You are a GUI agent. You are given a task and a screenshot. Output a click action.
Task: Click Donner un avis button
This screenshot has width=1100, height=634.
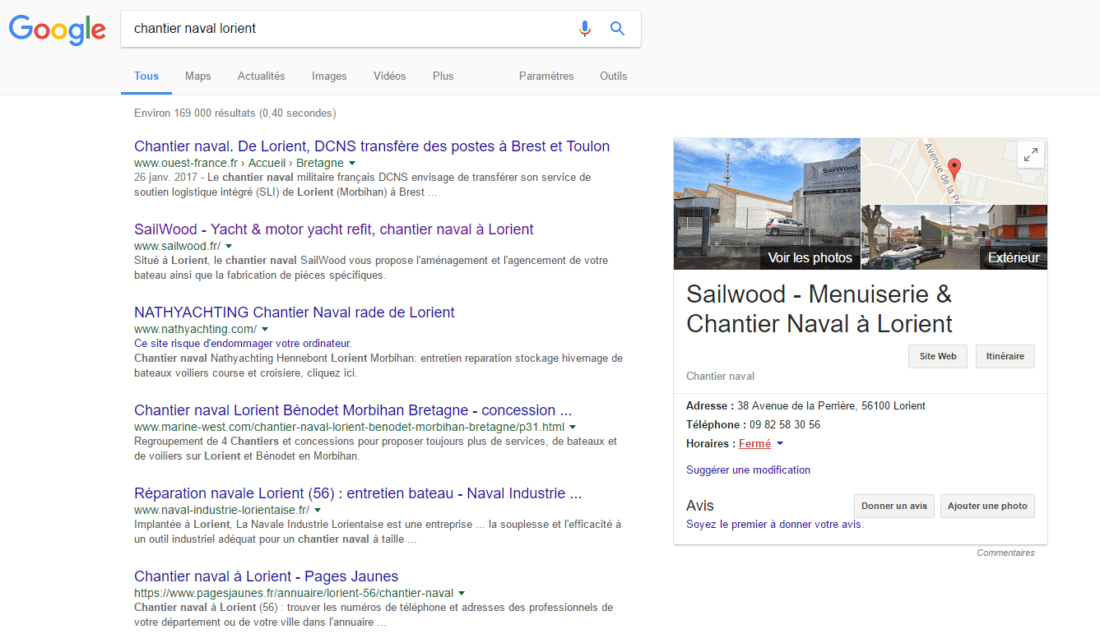tap(894, 506)
